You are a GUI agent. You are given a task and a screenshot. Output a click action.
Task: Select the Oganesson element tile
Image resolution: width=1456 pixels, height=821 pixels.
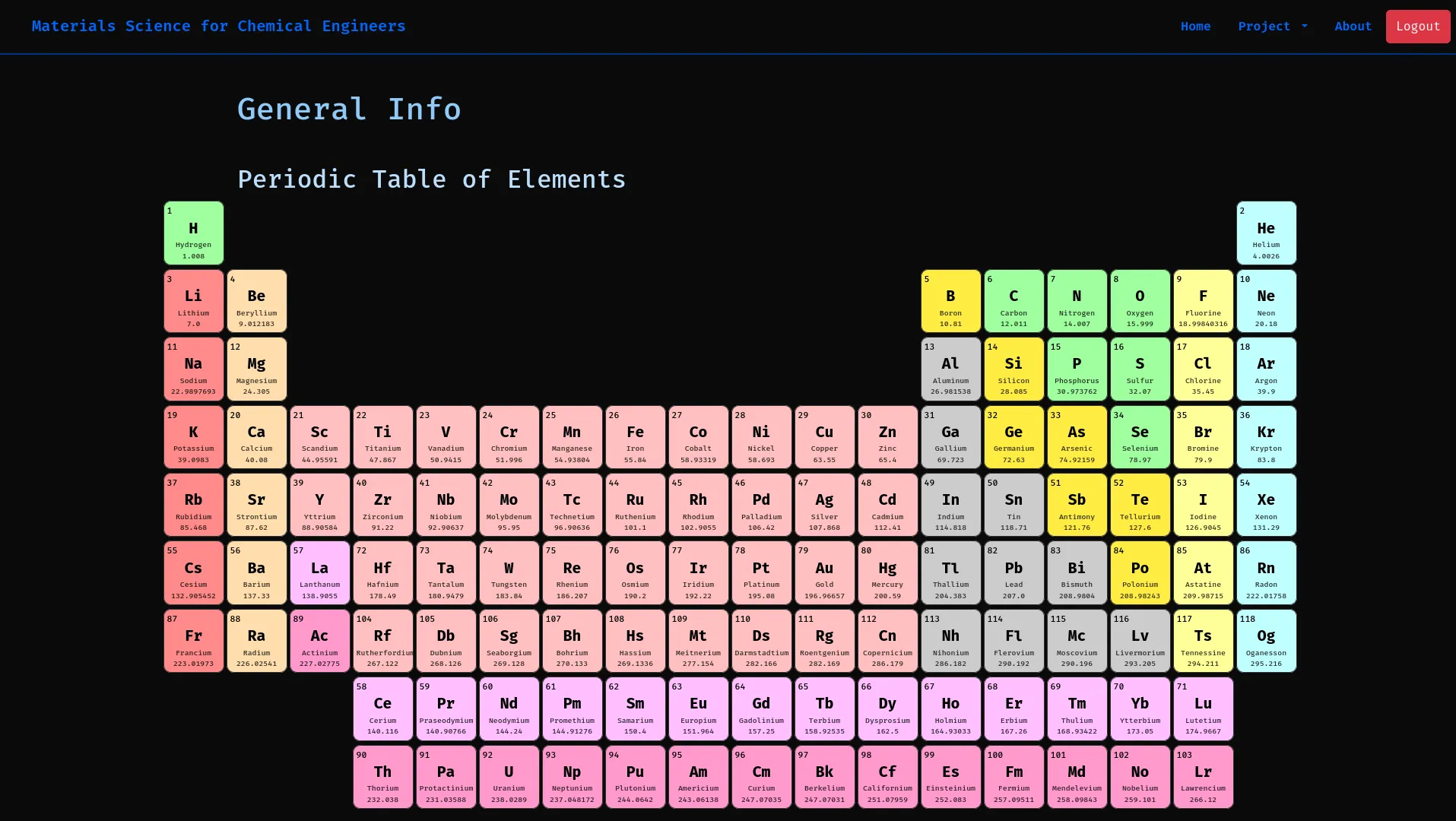(1266, 641)
